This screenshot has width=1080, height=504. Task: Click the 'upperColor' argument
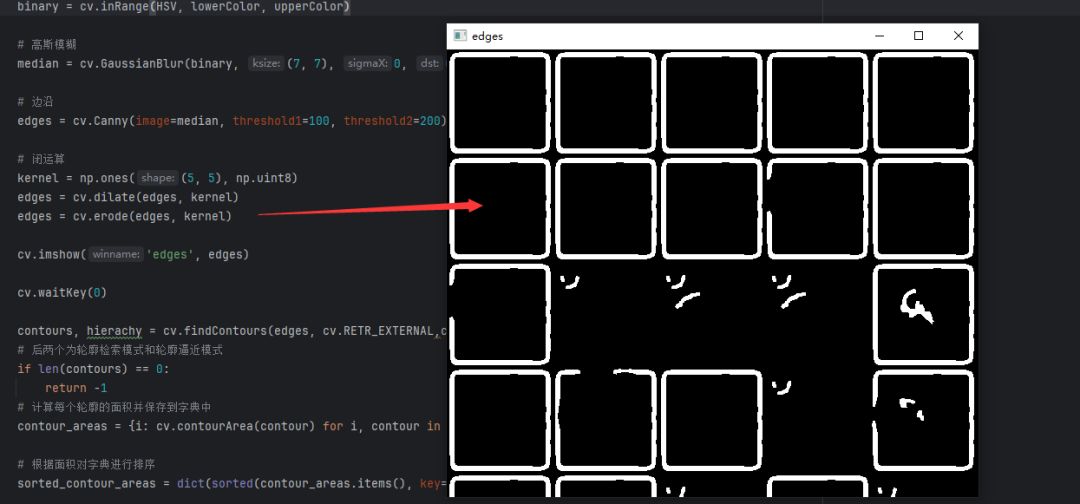[x=309, y=8]
